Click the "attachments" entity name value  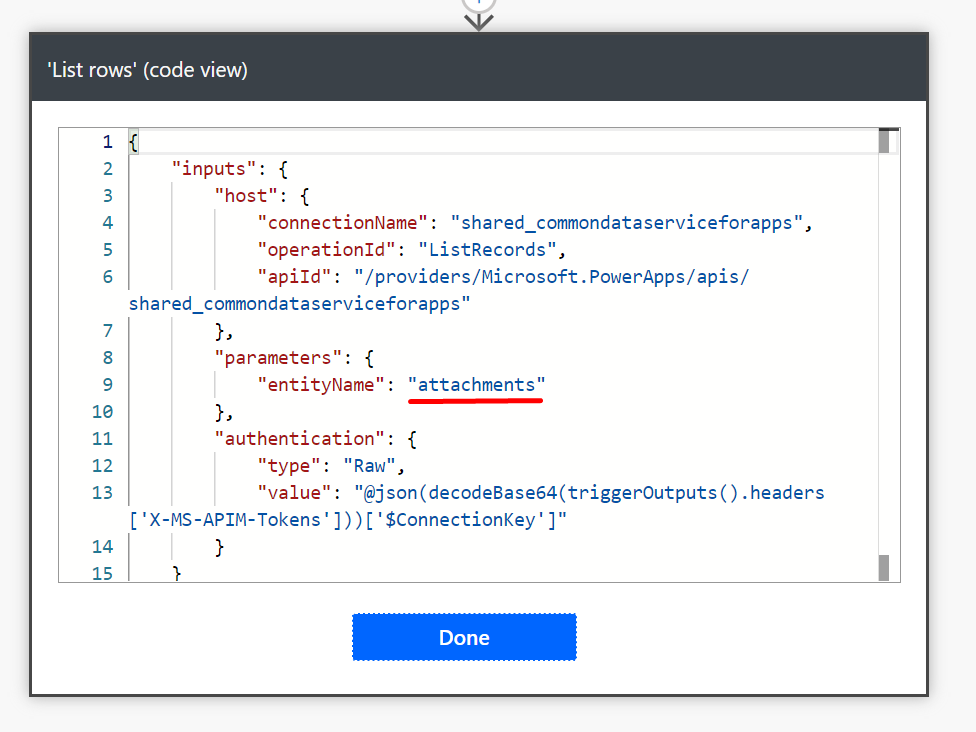pyautogui.click(x=476, y=384)
